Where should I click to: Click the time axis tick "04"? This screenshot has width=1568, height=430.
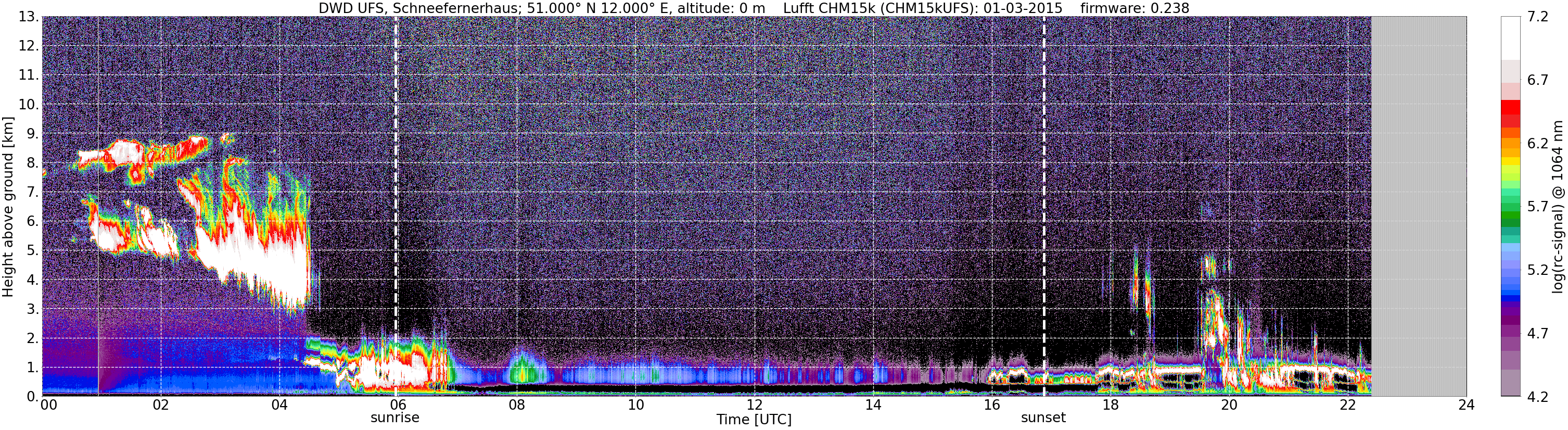click(x=279, y=405)
